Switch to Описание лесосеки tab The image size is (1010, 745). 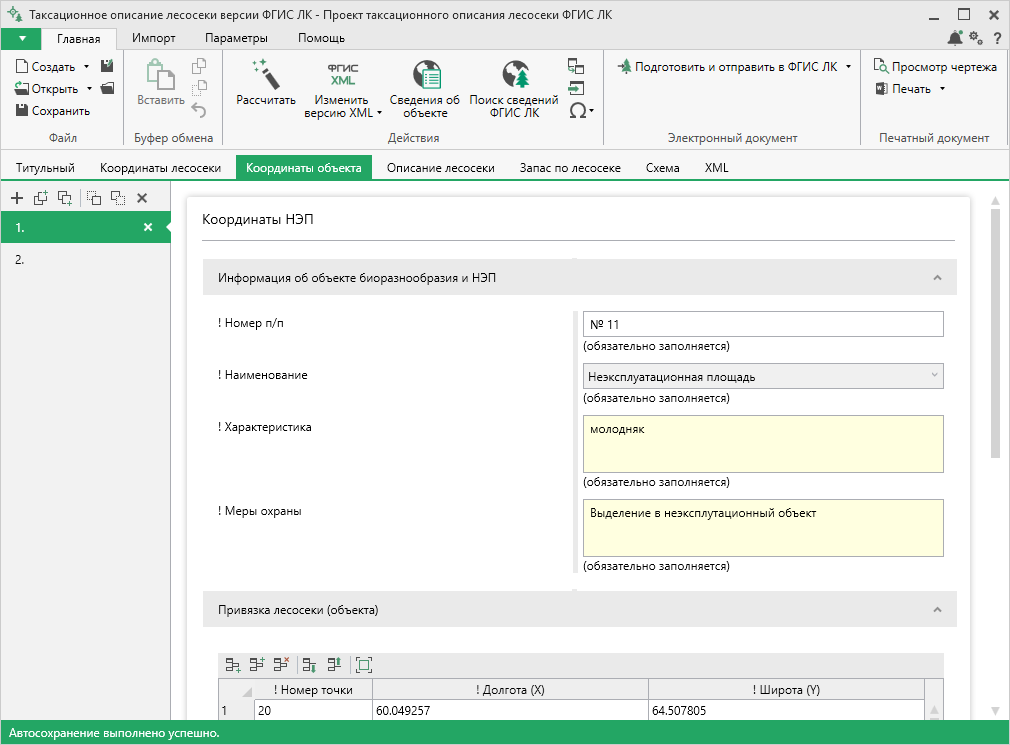pyautogui.click(x=441, y=167)
